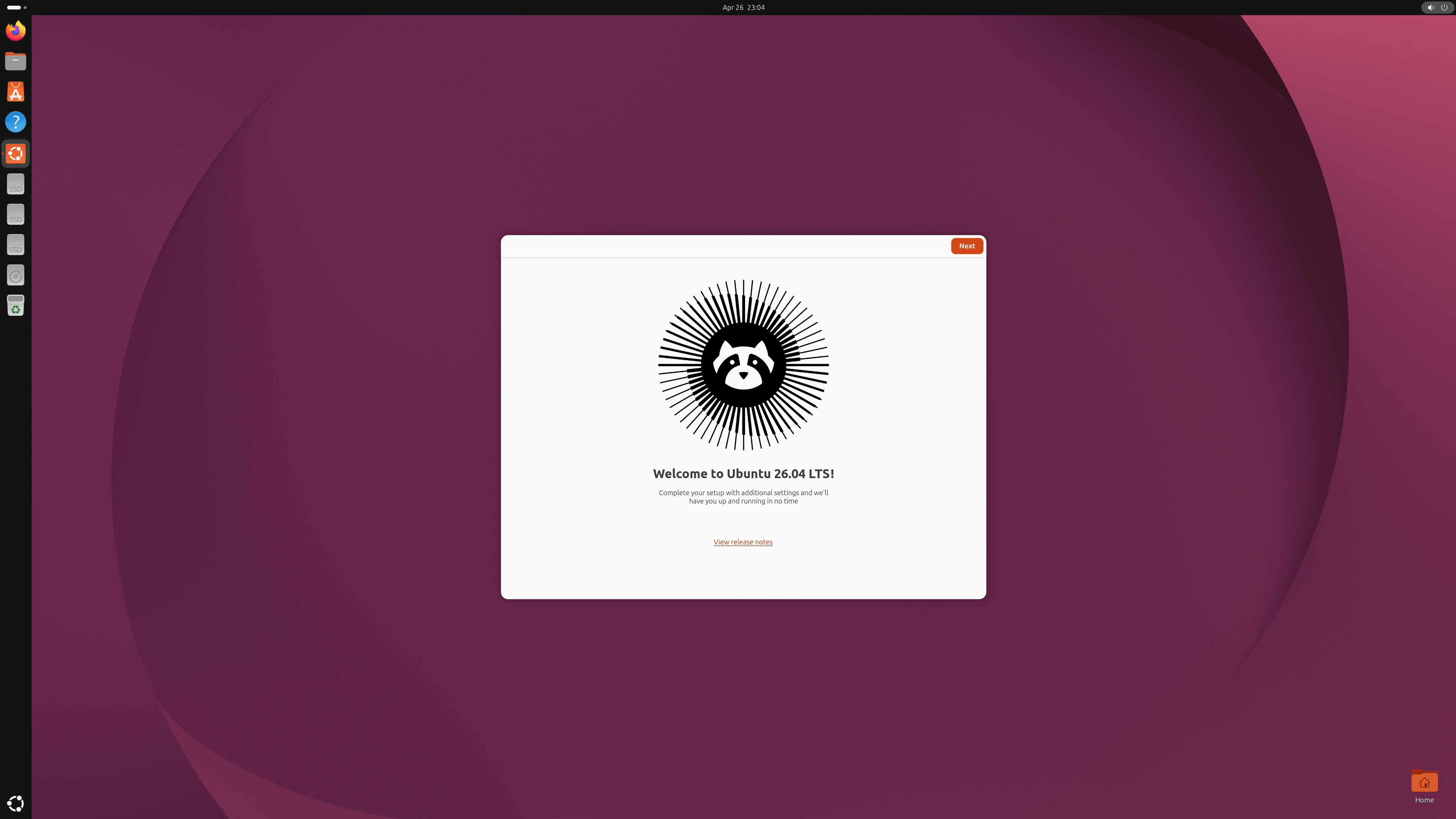Open the optical disc drive icon
Viewport: 1456px width, 819px height.
pyautogui.click(x=15, y=275)
